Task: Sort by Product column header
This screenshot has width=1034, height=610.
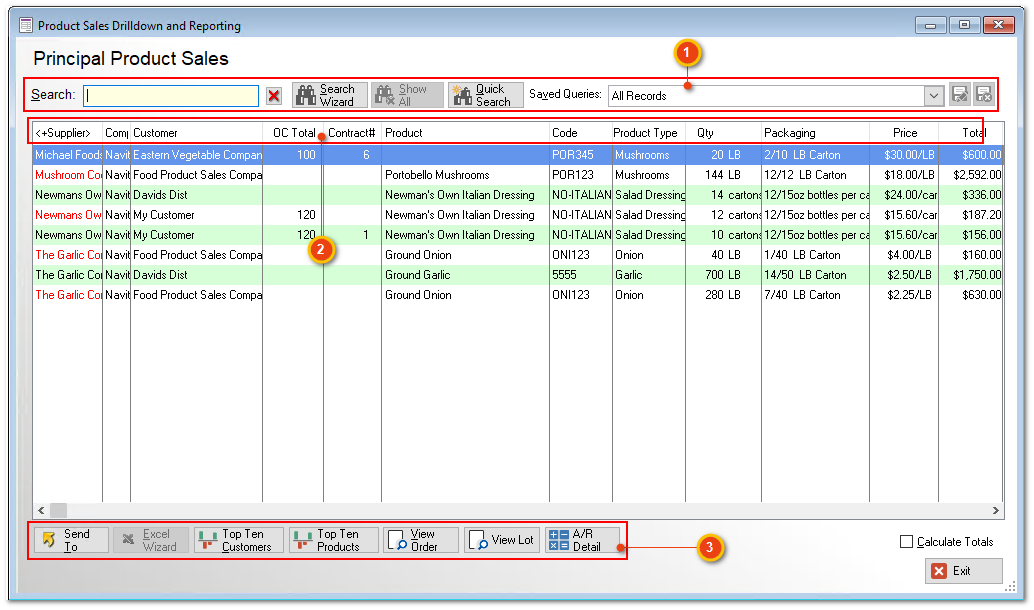Action: tap(465, 133)
